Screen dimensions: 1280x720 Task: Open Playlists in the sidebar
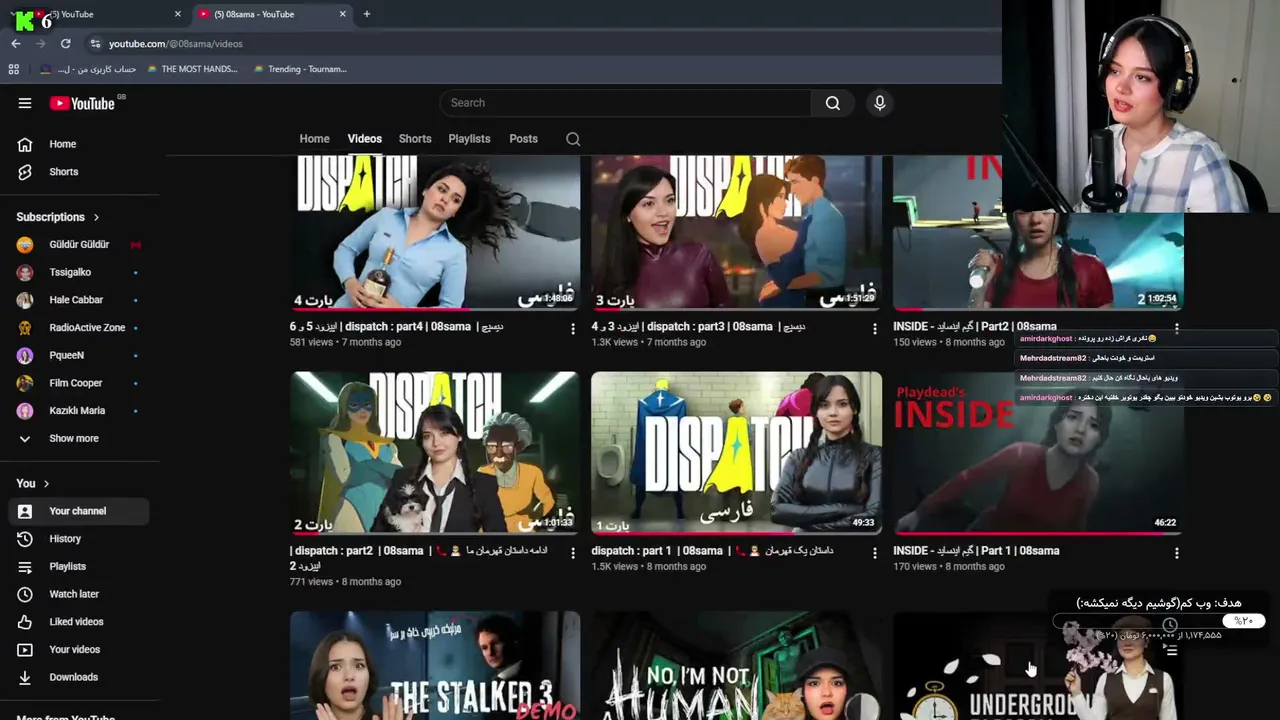click(x=79, y=567)
